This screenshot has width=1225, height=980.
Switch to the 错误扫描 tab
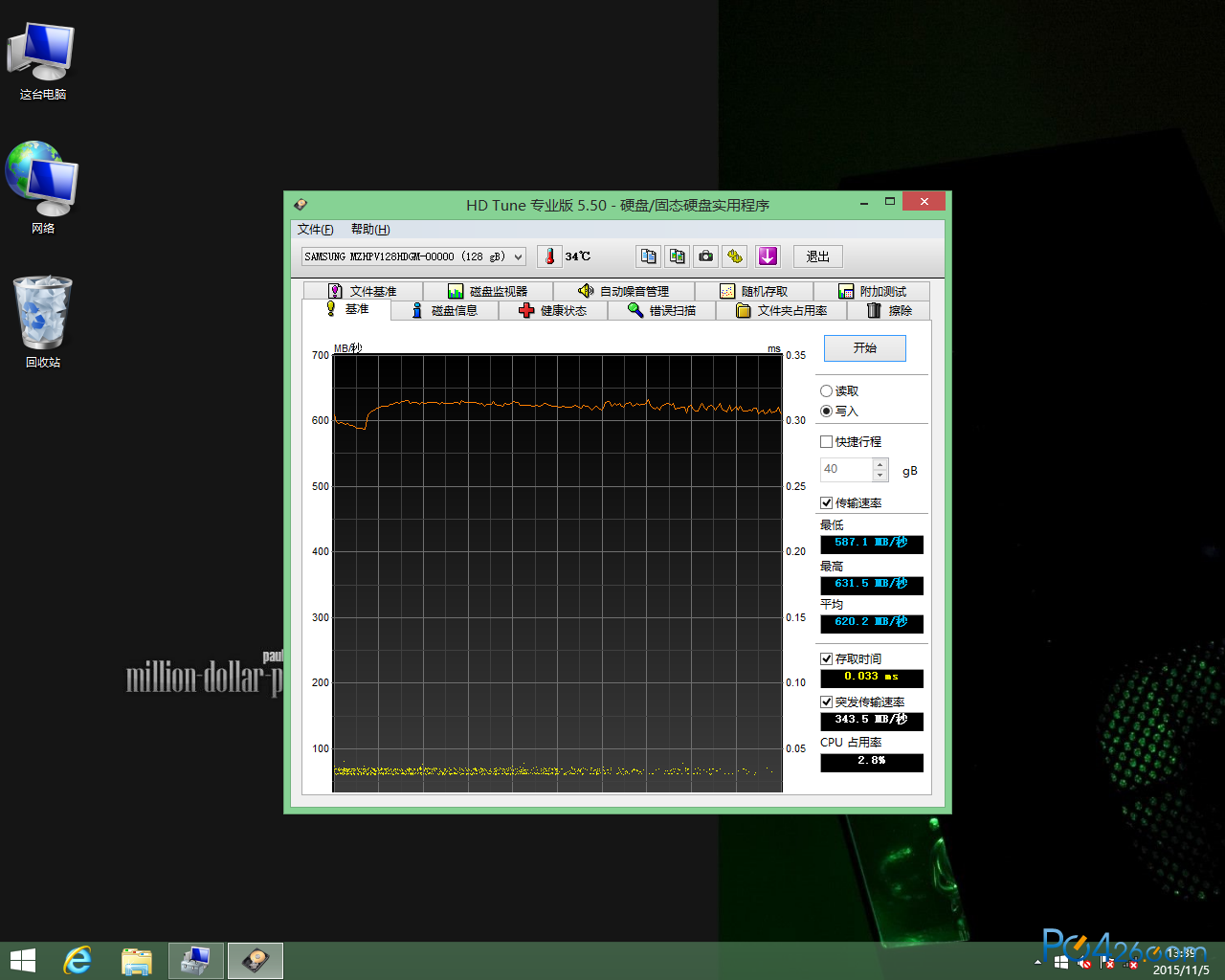662,310
